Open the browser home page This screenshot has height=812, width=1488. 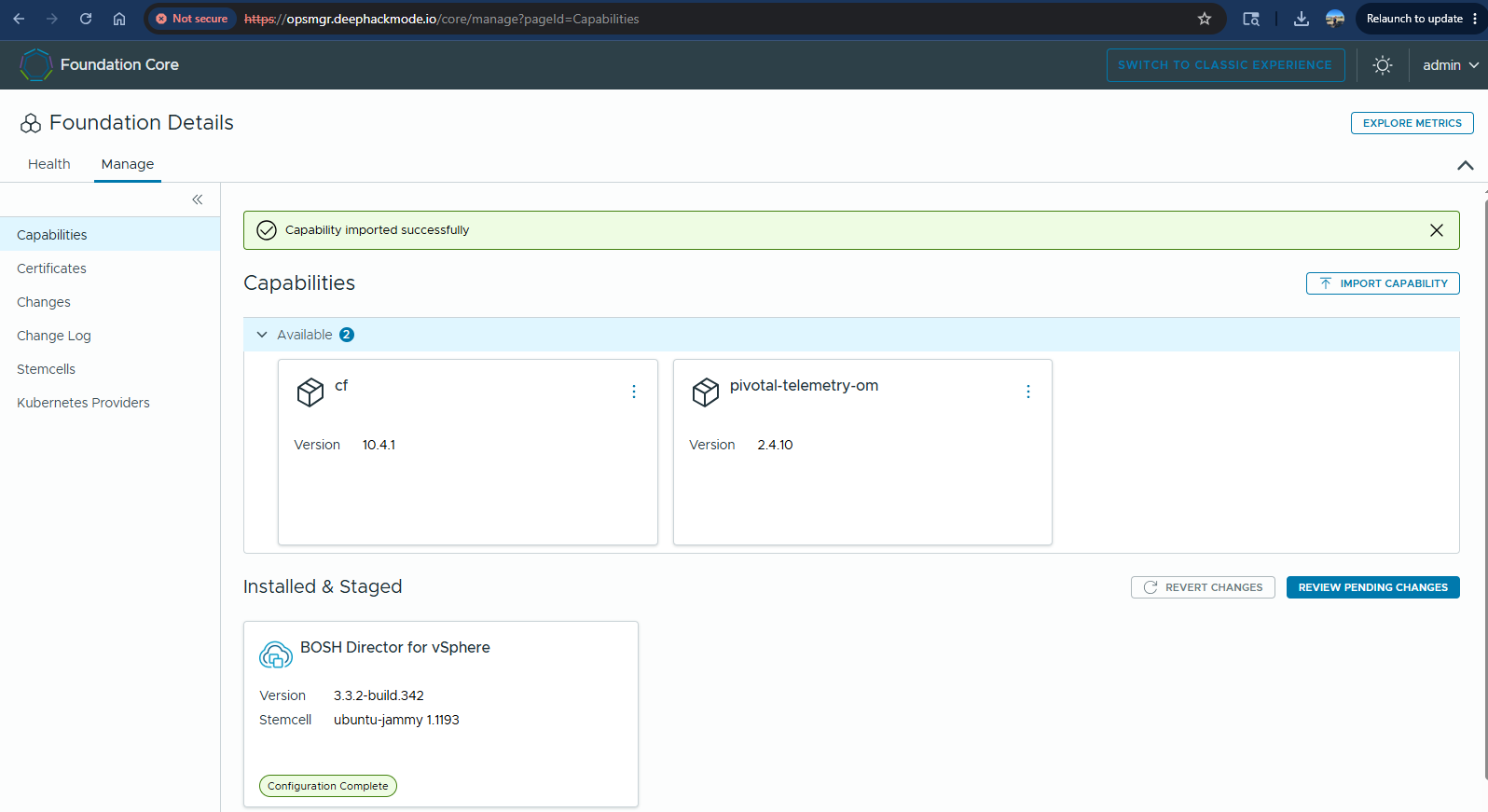(119, 19)
